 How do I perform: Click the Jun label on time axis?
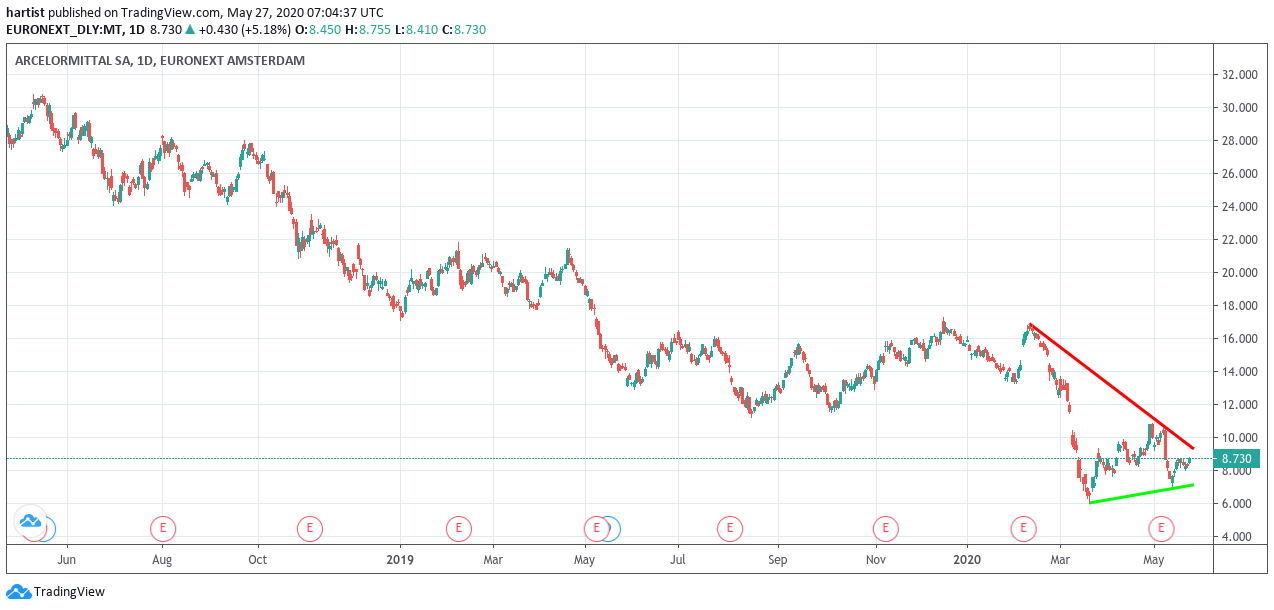pyautogui.click(x=68, y=560)
